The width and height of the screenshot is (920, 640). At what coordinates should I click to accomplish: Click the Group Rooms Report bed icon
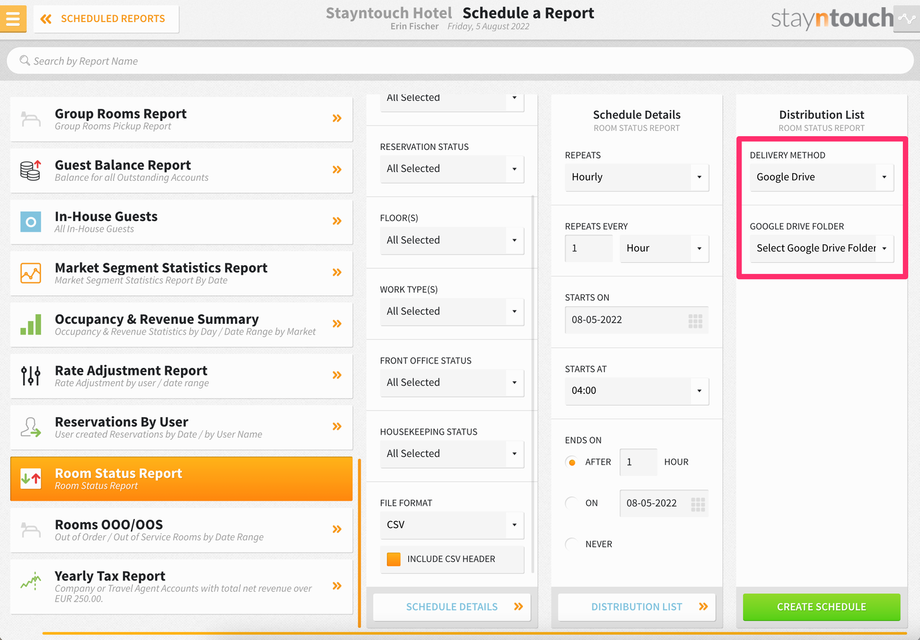[31, 118]
